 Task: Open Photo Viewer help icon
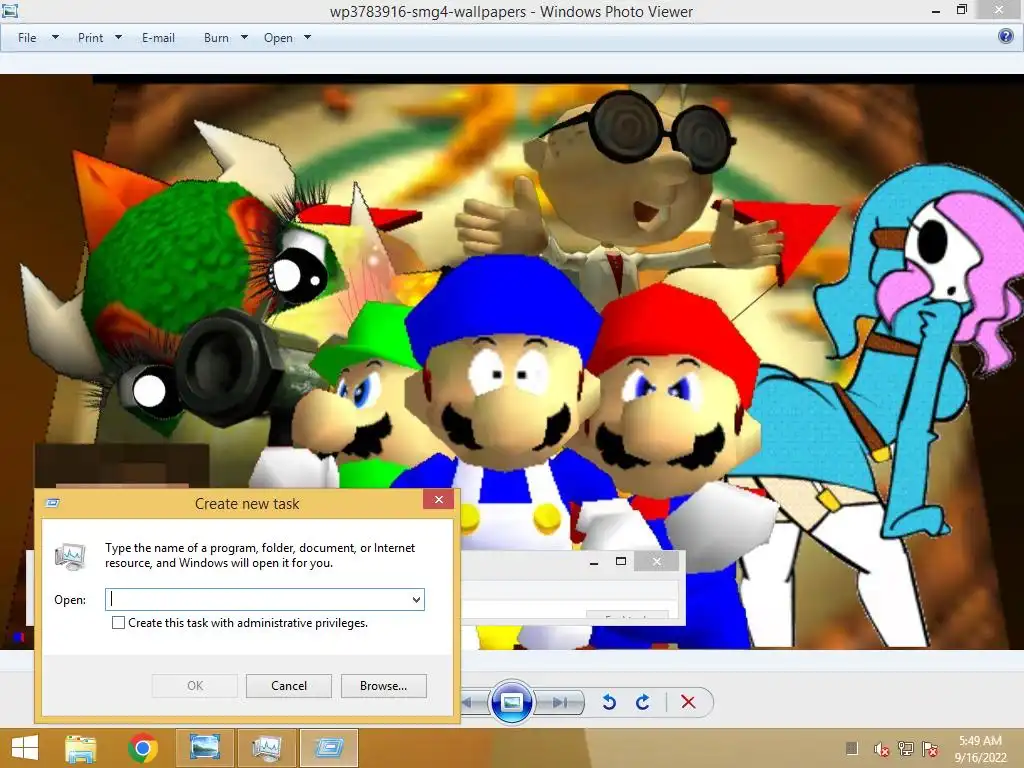point(1006,37)
